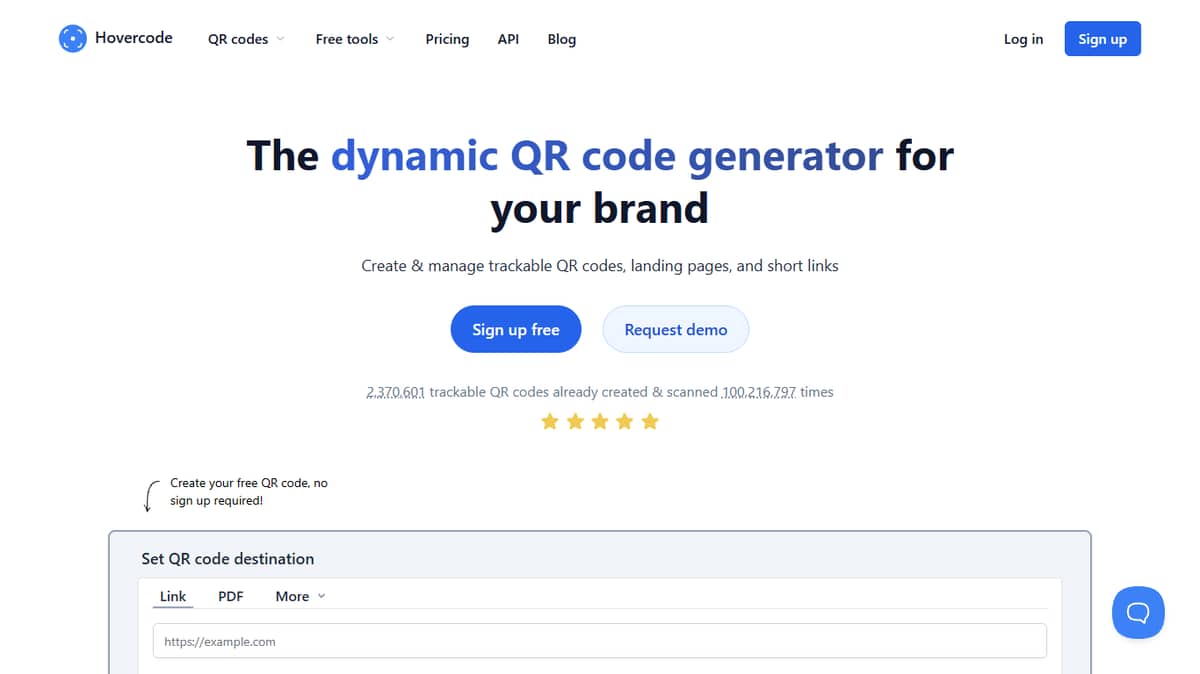Open the QR codes menu
This screenshot has width=1200, height=674.
238,39
